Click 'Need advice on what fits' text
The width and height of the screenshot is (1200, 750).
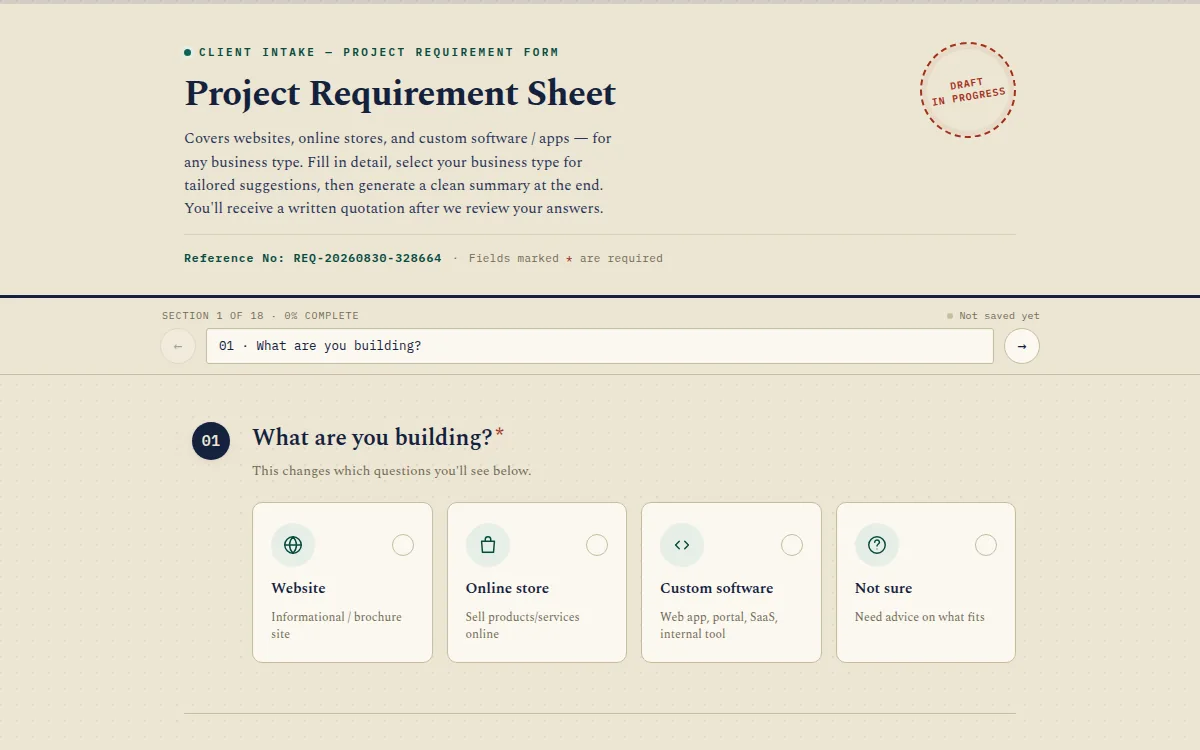(x=920, y=617)
